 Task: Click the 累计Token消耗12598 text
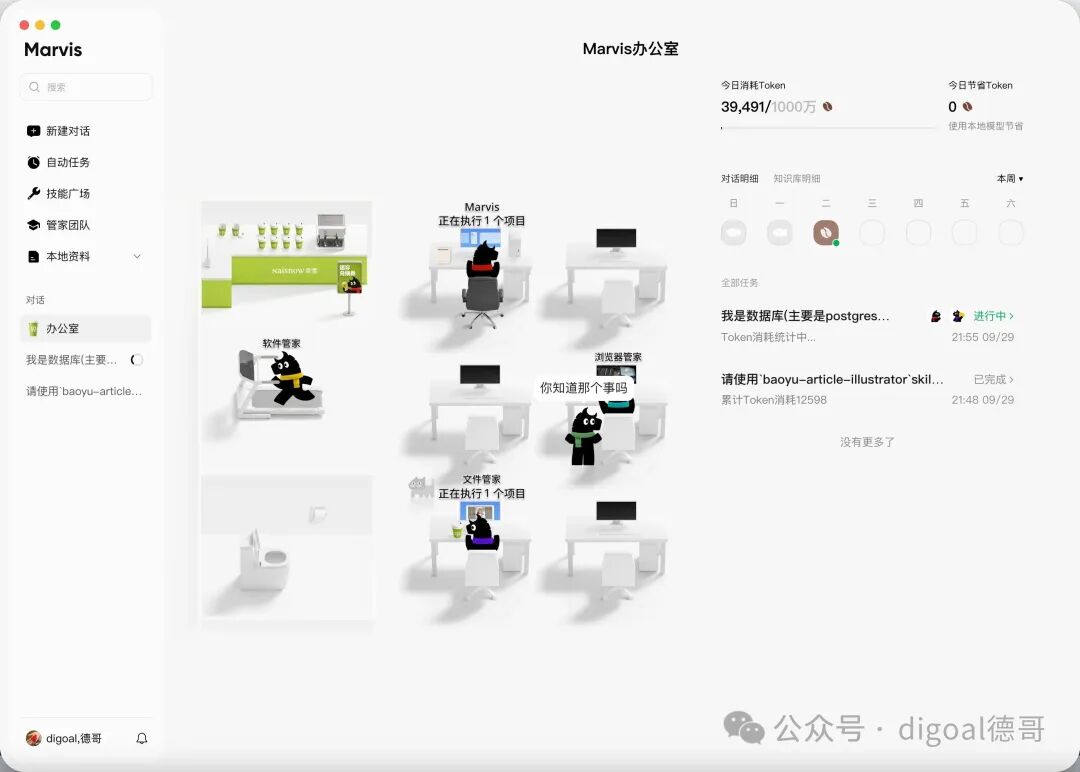[773, 399]
